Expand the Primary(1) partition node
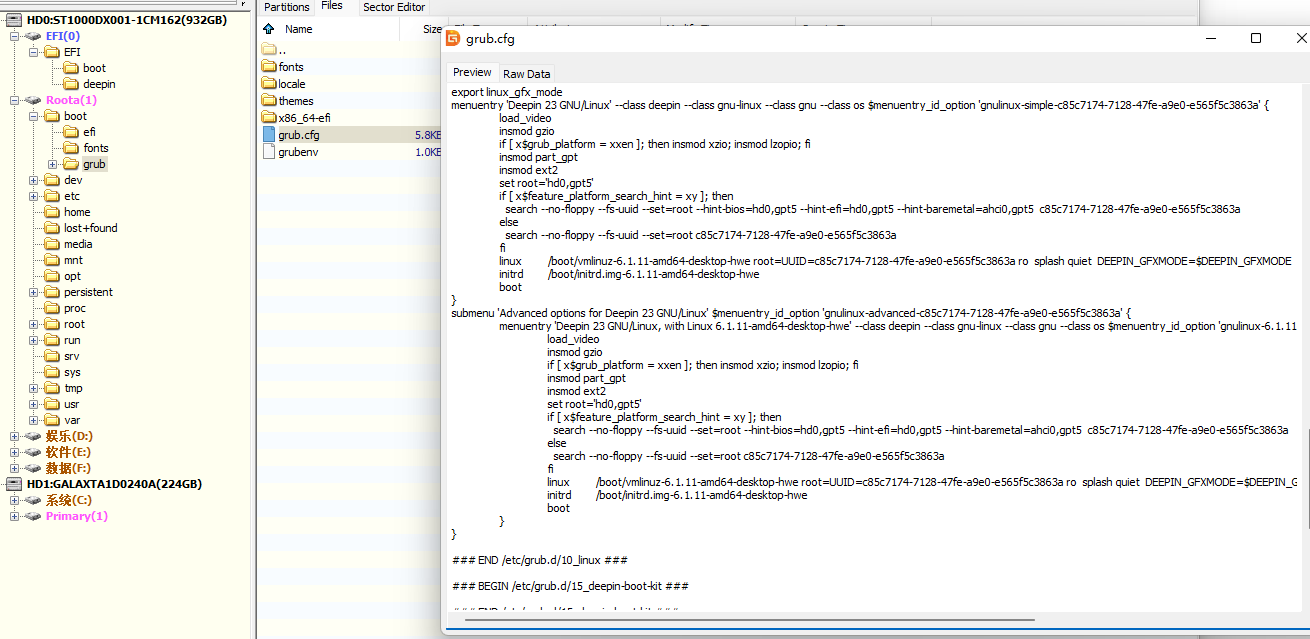Viewport: 1310px width, 639px height. click(x=14, y=516)
